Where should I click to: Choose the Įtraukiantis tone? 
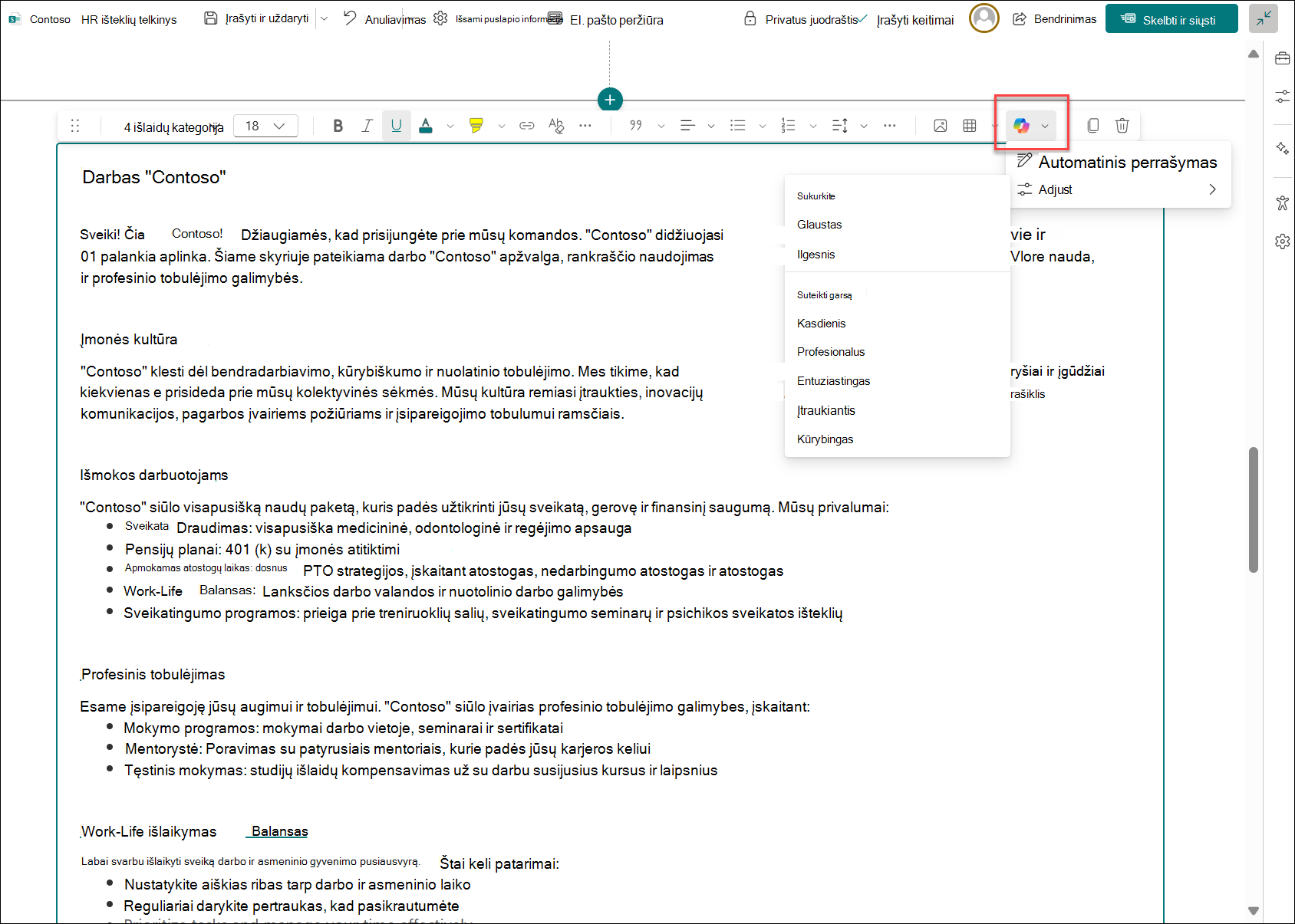click(x=897, y=410)
